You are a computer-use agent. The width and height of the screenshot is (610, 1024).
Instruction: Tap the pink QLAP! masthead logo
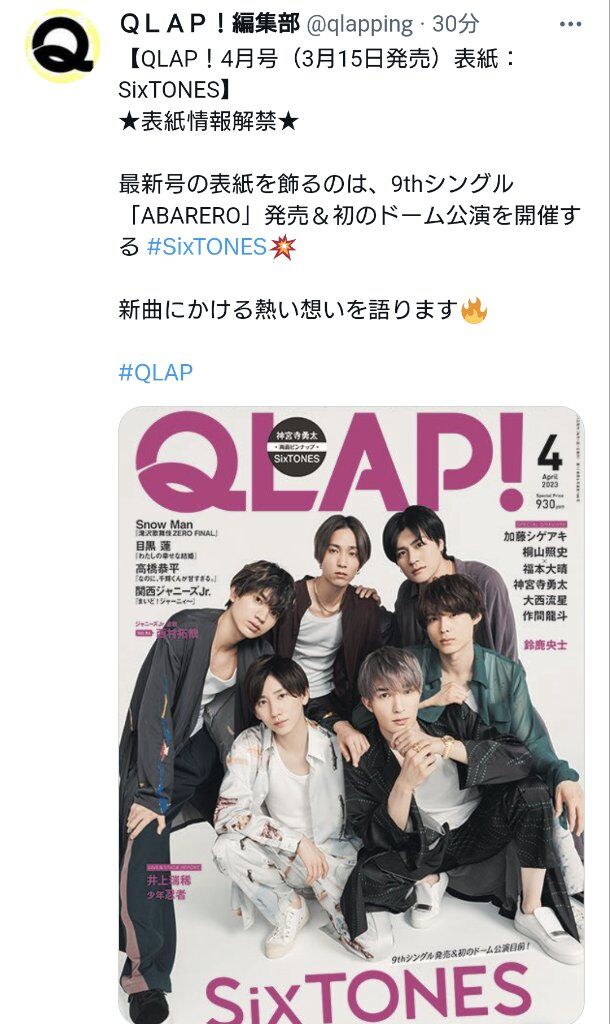click(330, 462)
